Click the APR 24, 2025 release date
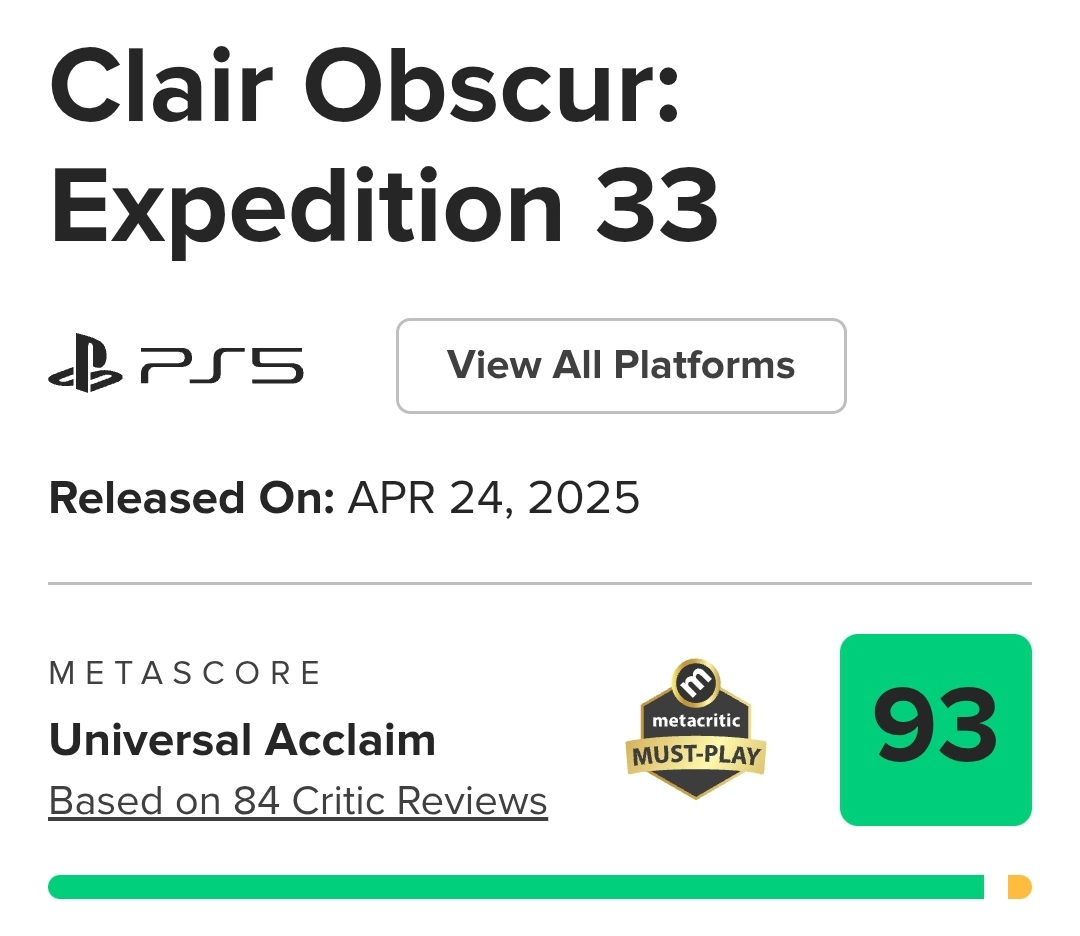The height and width of the screenshot is (936, 1080). pos(493,498)
